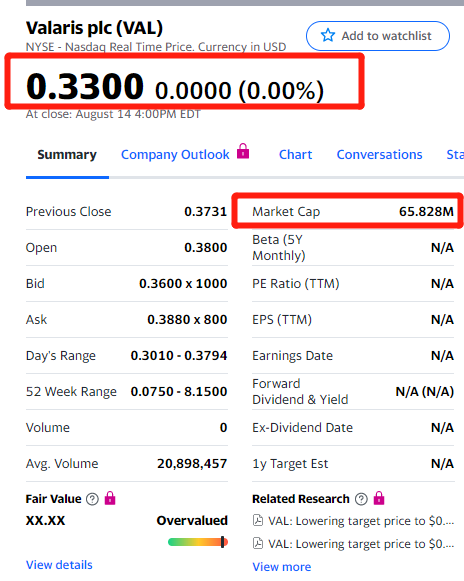Image resolution: width=464 pixels, height=581 pixels.
Task: Click View more under Related Research
Action: point(282,567)
